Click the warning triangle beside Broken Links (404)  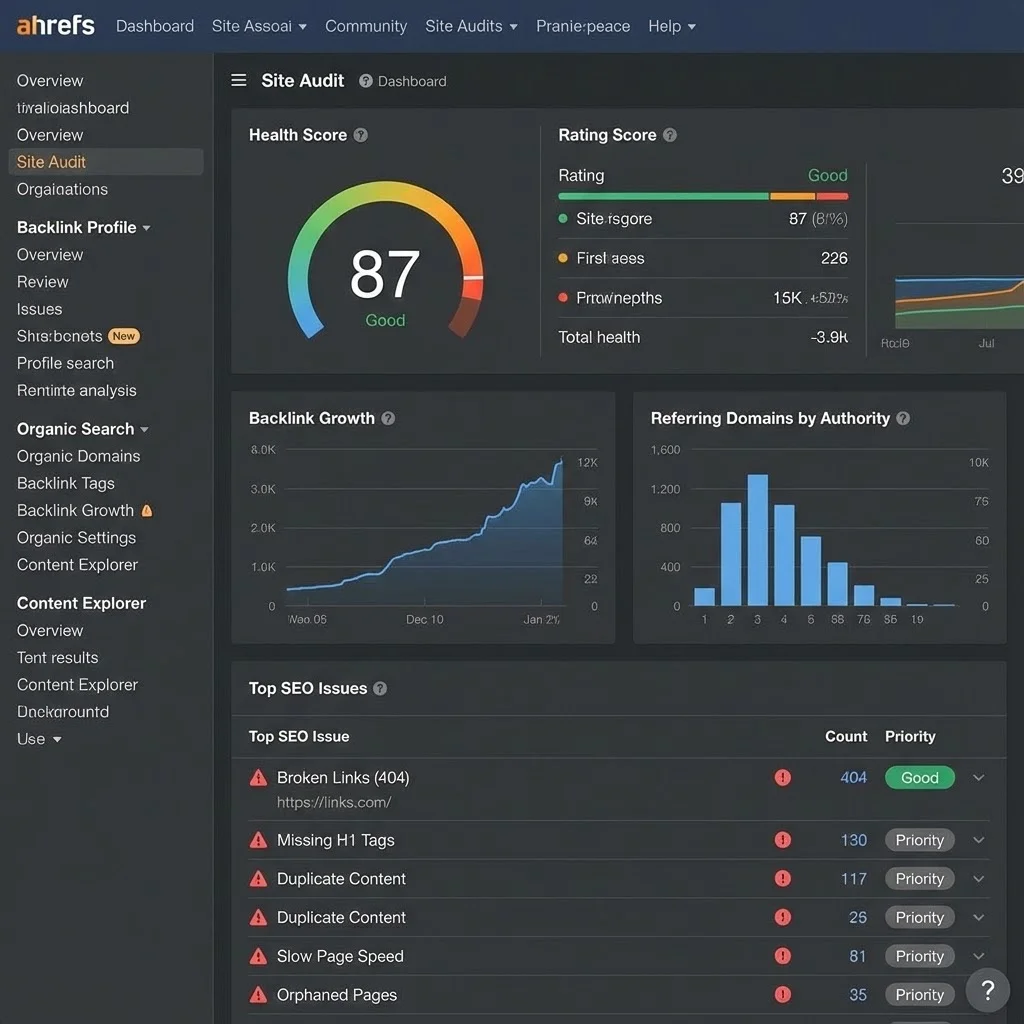(258, 777)
